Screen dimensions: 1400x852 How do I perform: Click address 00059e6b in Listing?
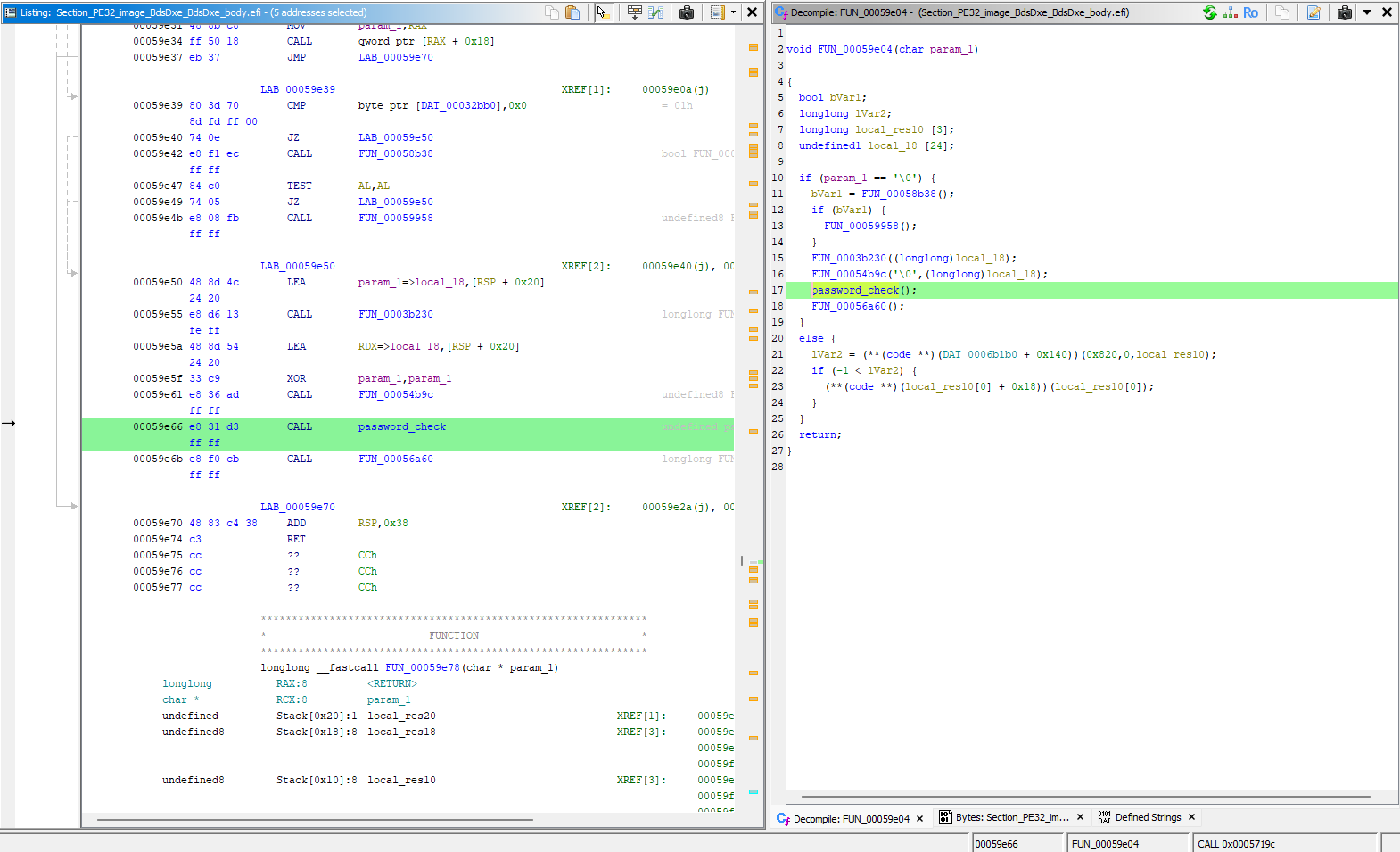coord(158,459)
